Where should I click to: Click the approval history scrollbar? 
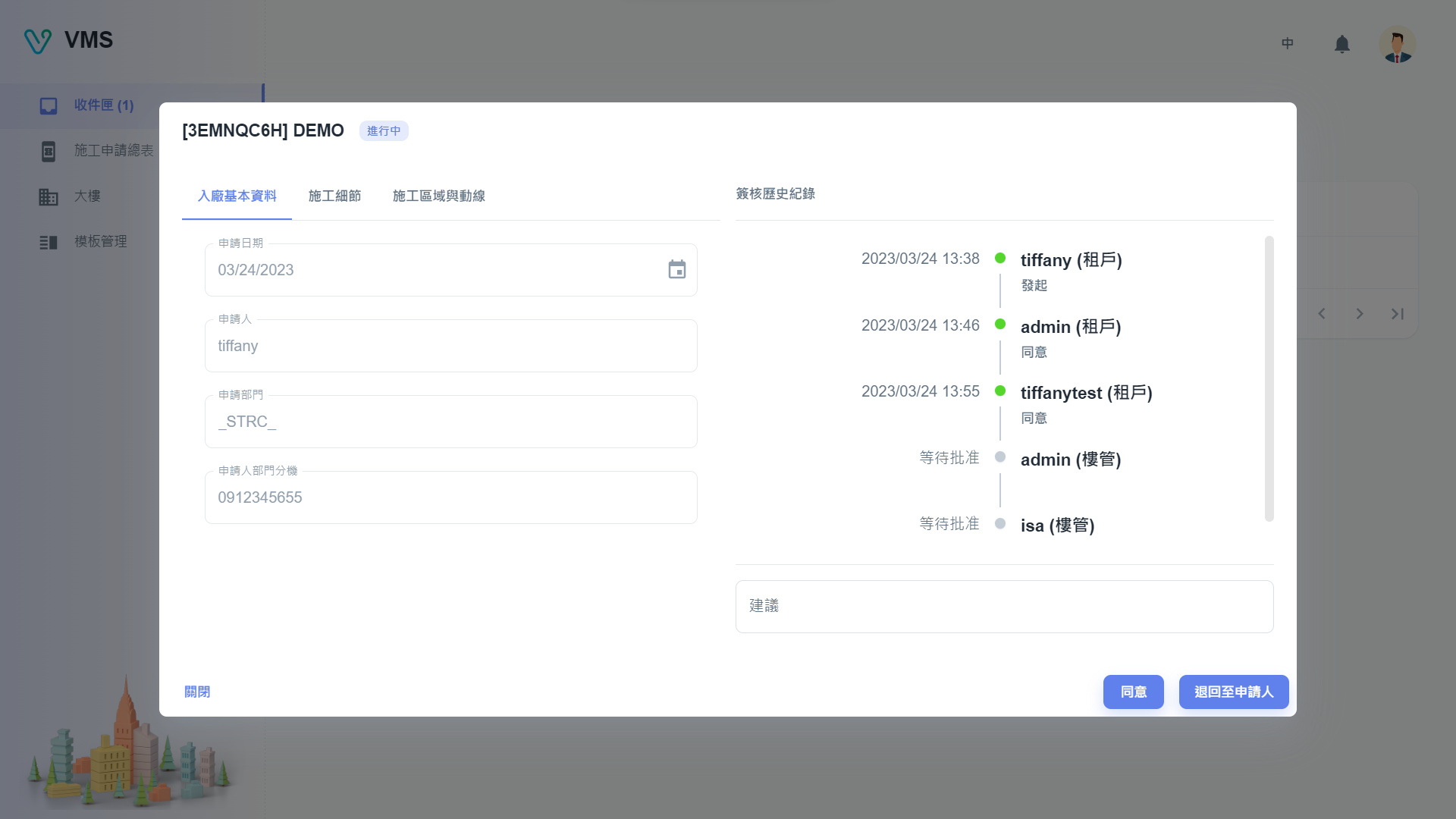pyautogui.click(x=1269, y=379)
